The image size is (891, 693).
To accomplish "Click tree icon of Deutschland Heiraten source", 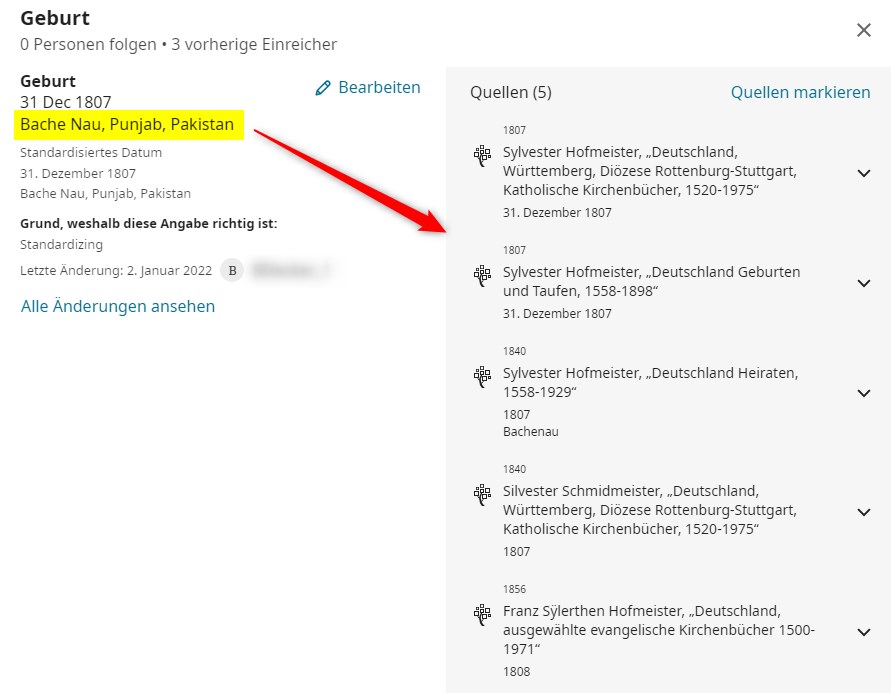I will click(482, 375).
